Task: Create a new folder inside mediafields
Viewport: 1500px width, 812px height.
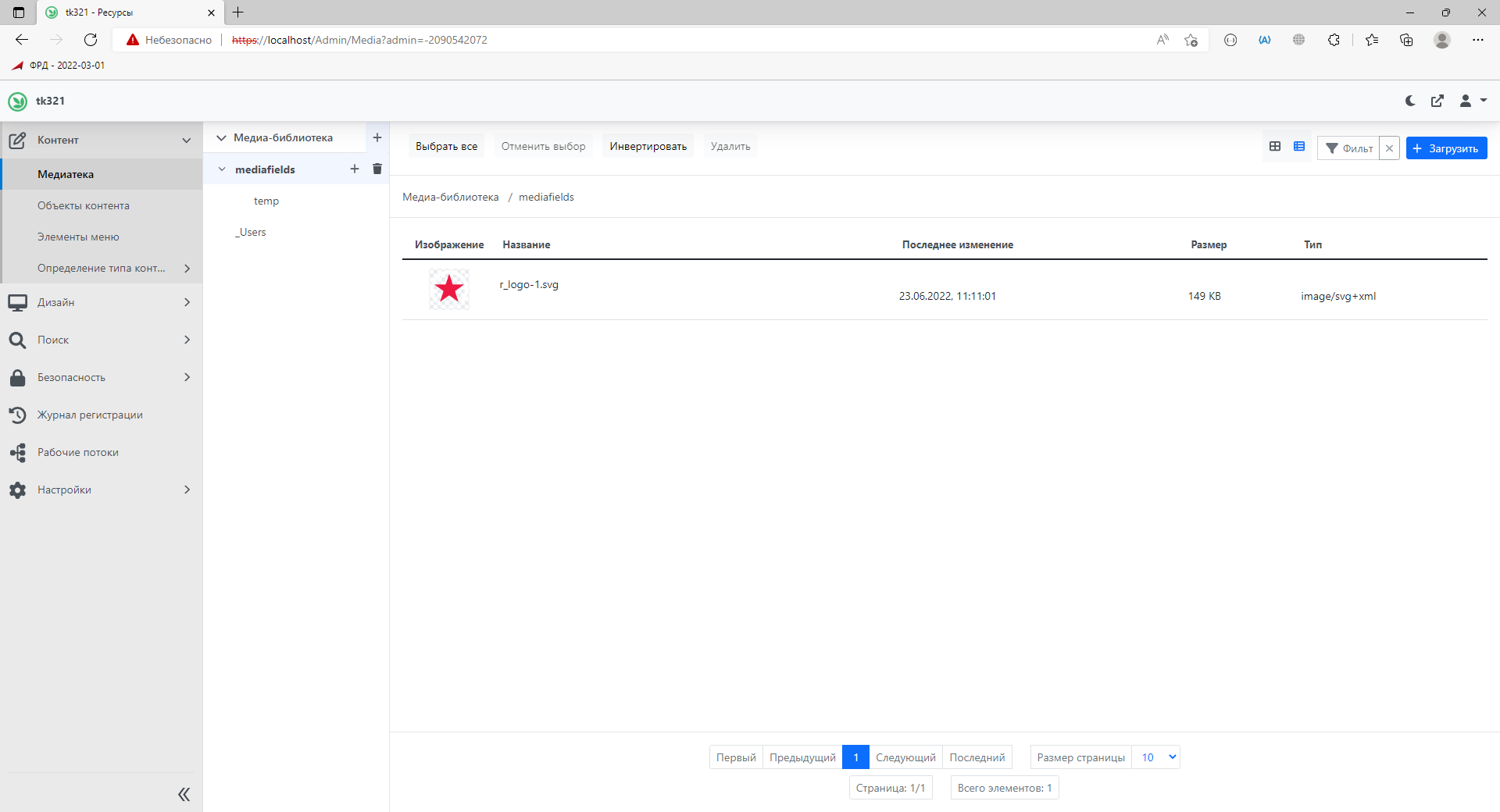Action: (355, 169)
